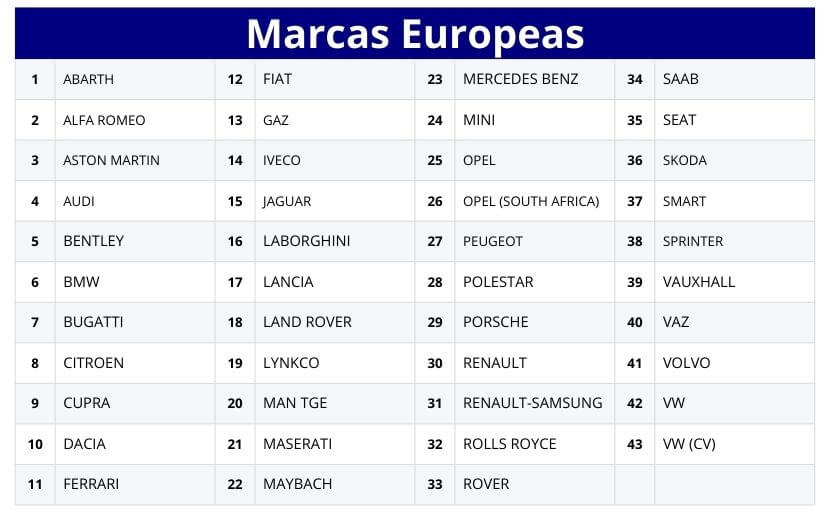The width and height of the screenshot is (830, 510).
Task: Click the Marcas Europeas table header
Action: coord(415,33)
